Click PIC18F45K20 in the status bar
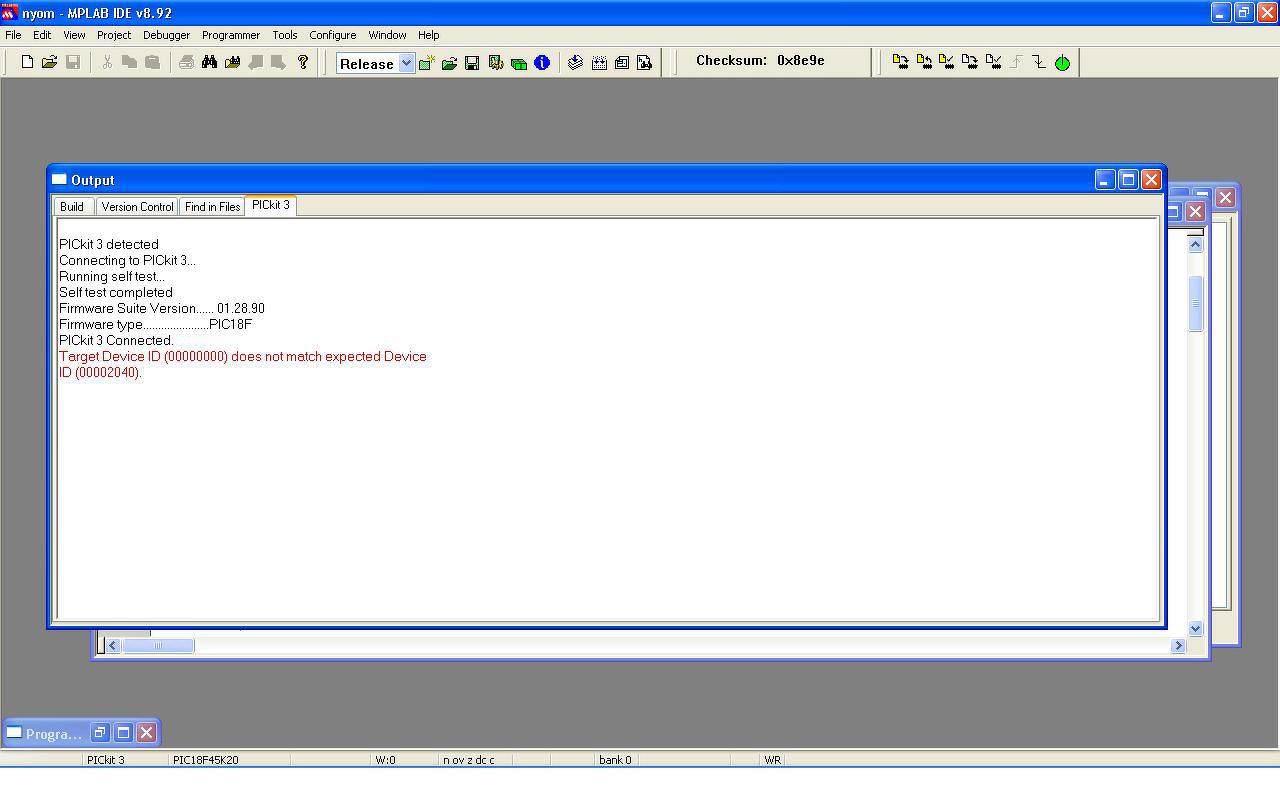 pos(206,760)
